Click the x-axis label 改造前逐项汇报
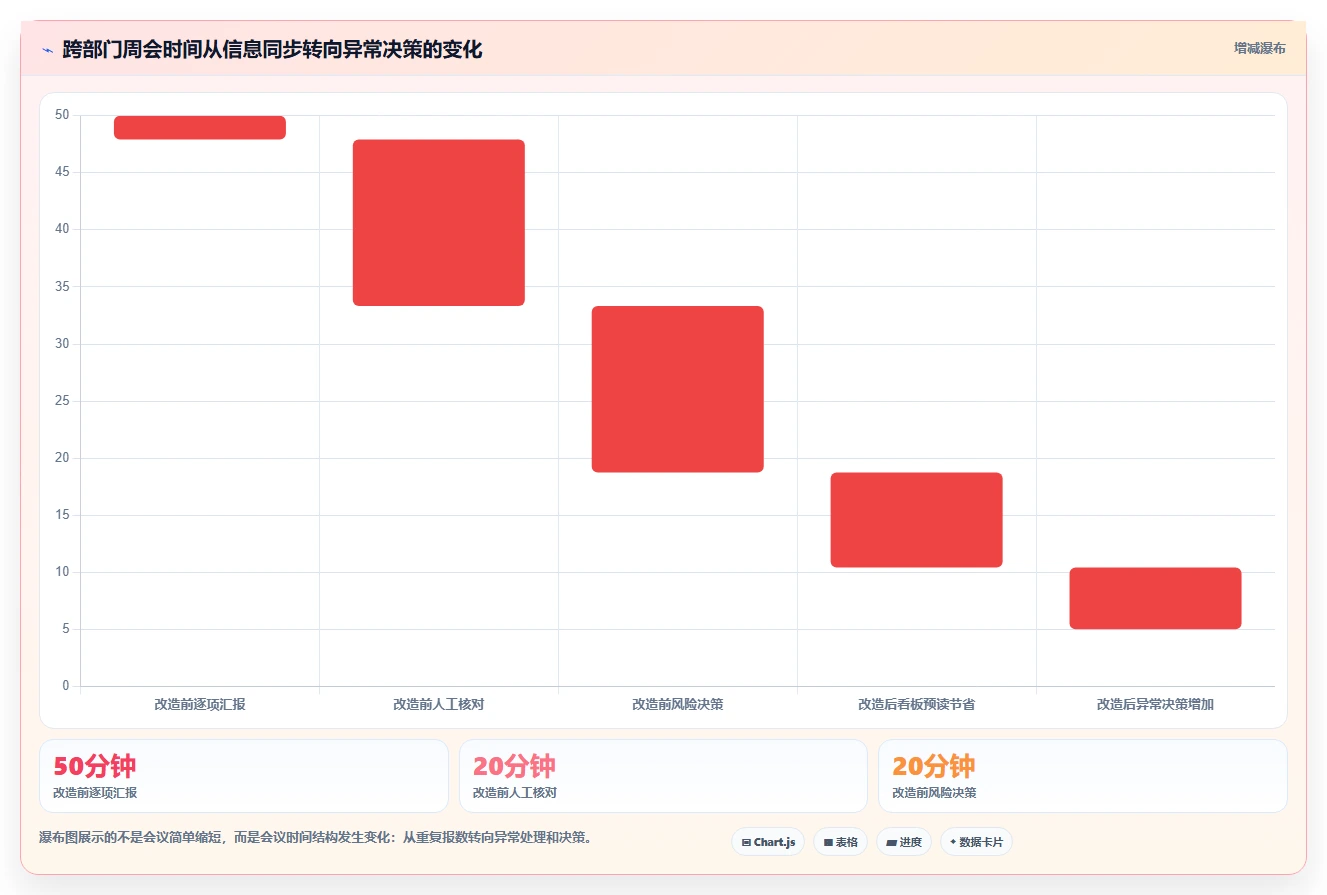The image size is (1327, 895). tap(200, 704)
